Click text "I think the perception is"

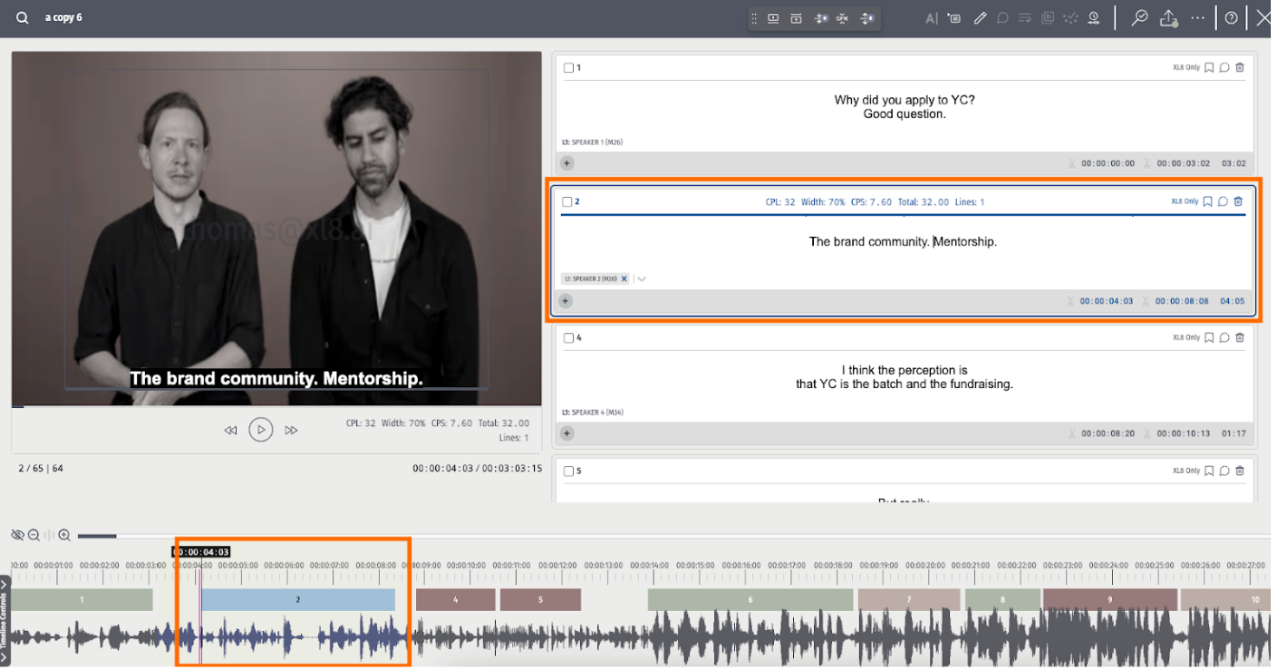(904, 370)
